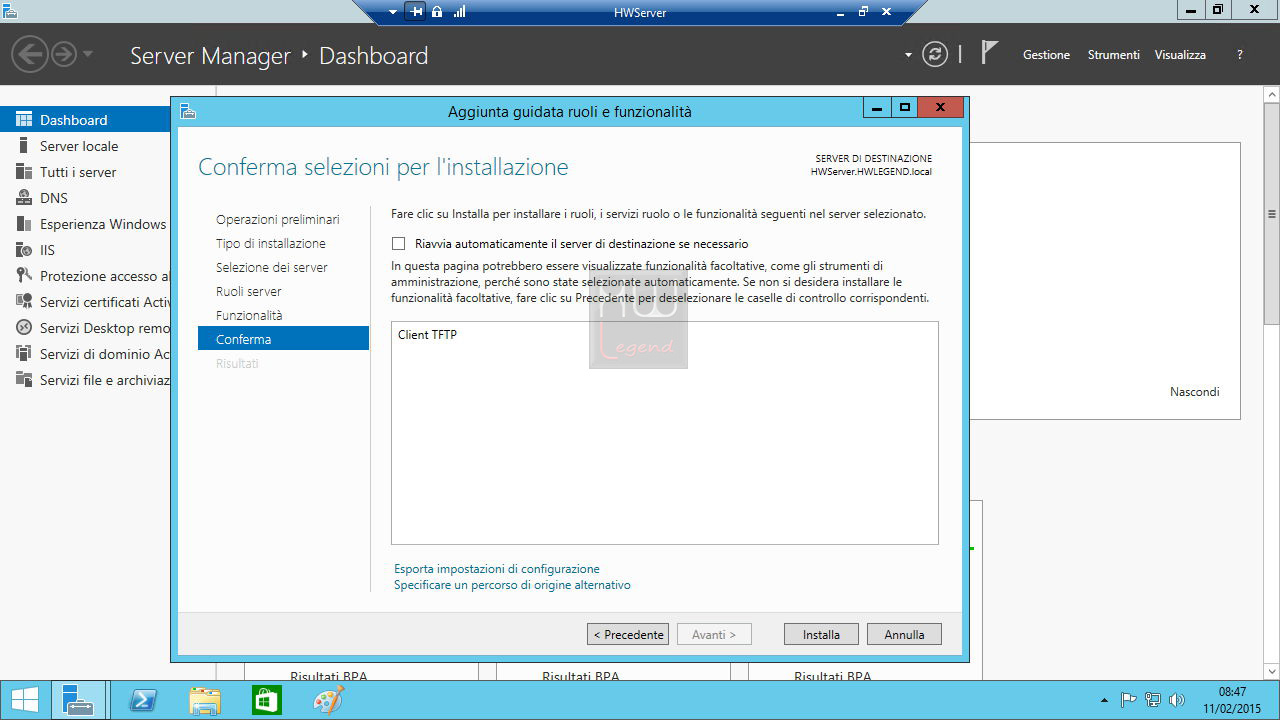This screenshot has width=1280, height=720.
Task: Click the refresh icon in header
Action: pos(935,55)
